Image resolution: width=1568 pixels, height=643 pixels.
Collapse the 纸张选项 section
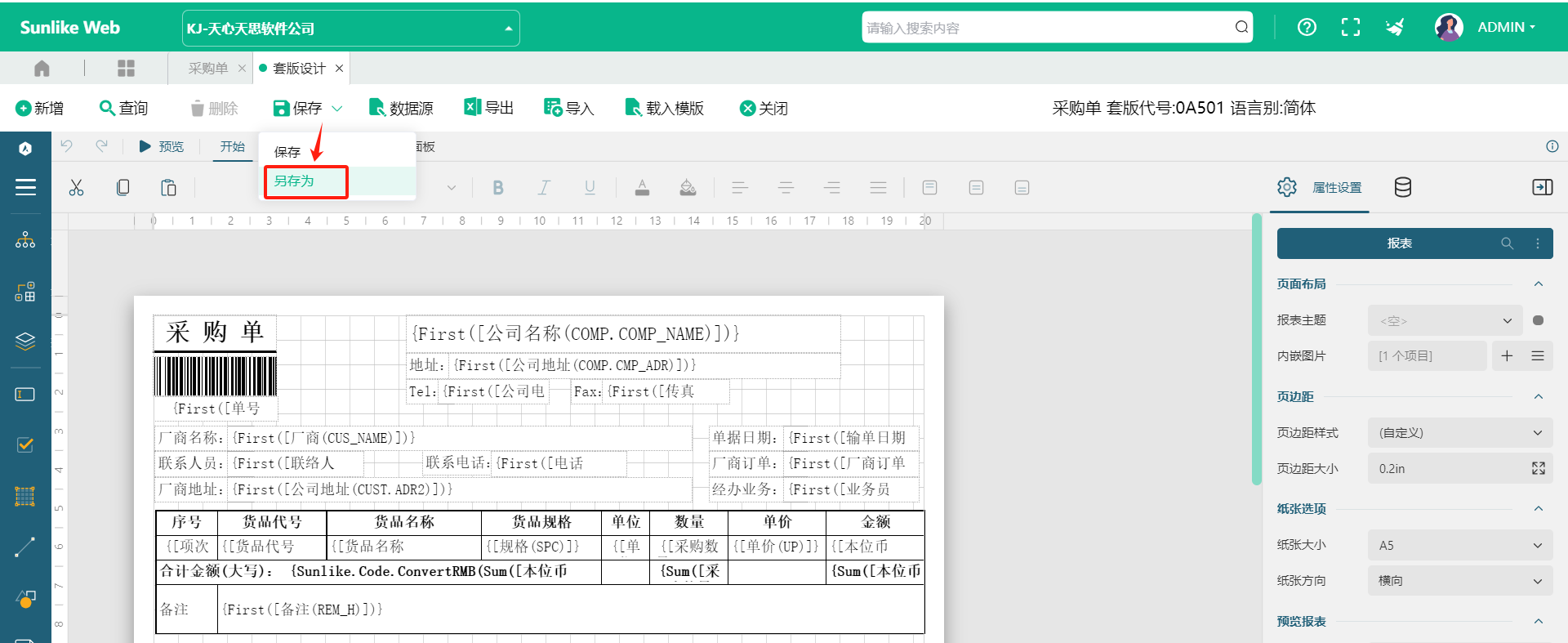[1539, 508]
